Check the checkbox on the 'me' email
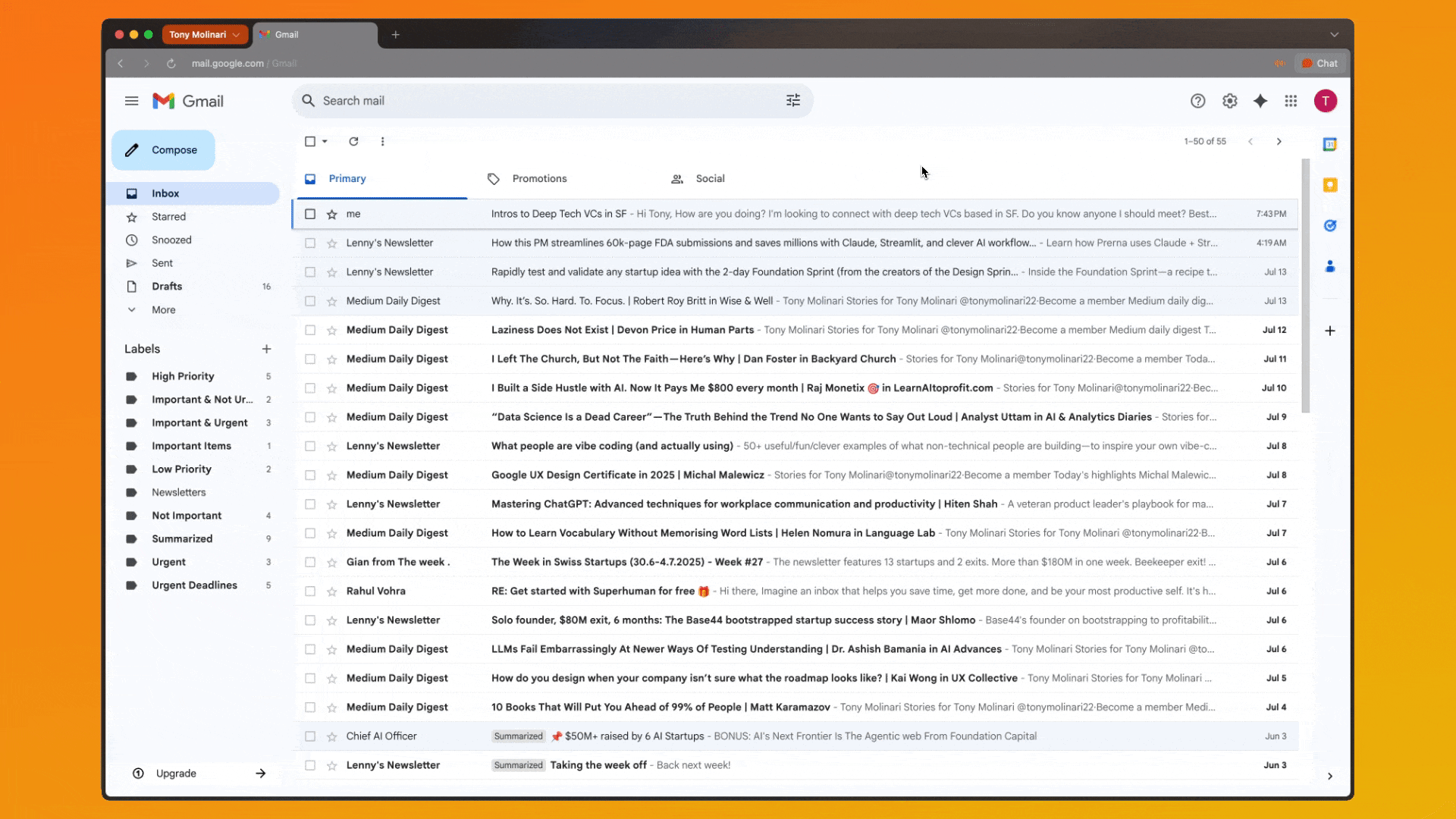This screenshot has width=1456, height=819. click(310, 214)
